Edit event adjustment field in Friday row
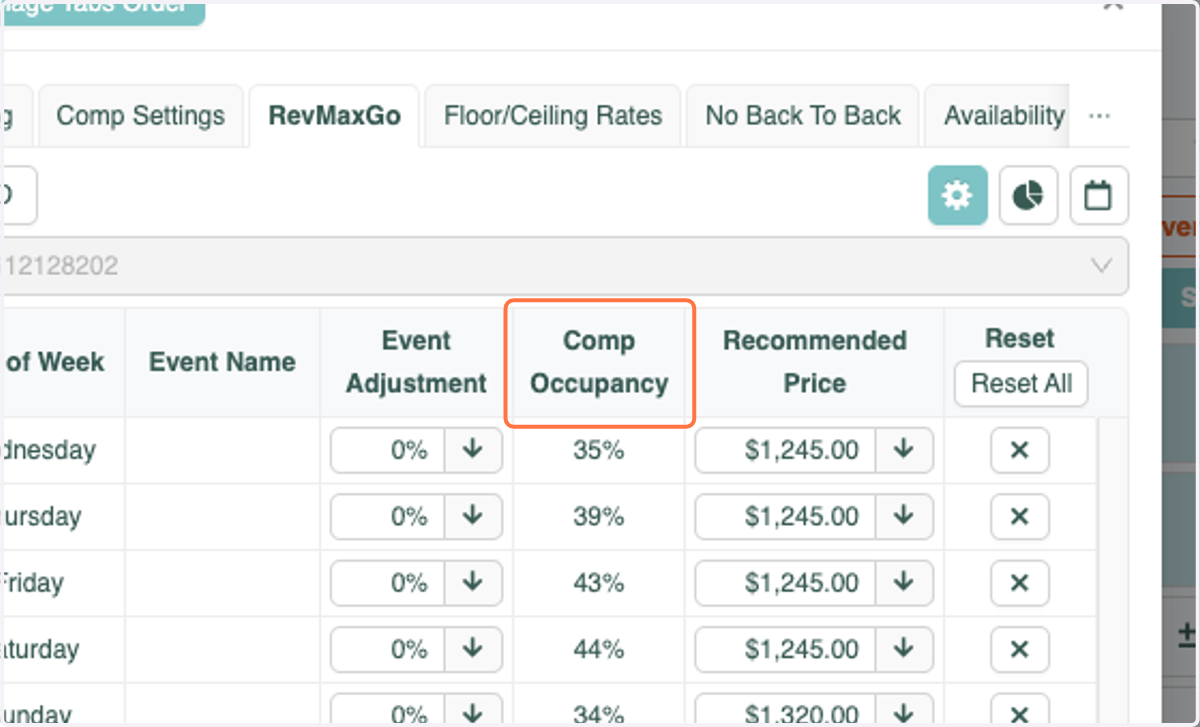 (388, 582)
